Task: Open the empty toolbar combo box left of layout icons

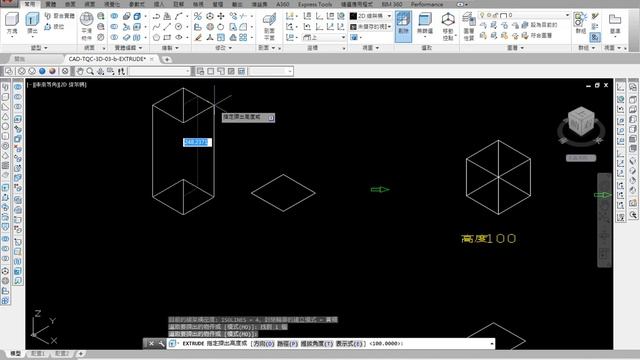Action: (x=160, y=71)
